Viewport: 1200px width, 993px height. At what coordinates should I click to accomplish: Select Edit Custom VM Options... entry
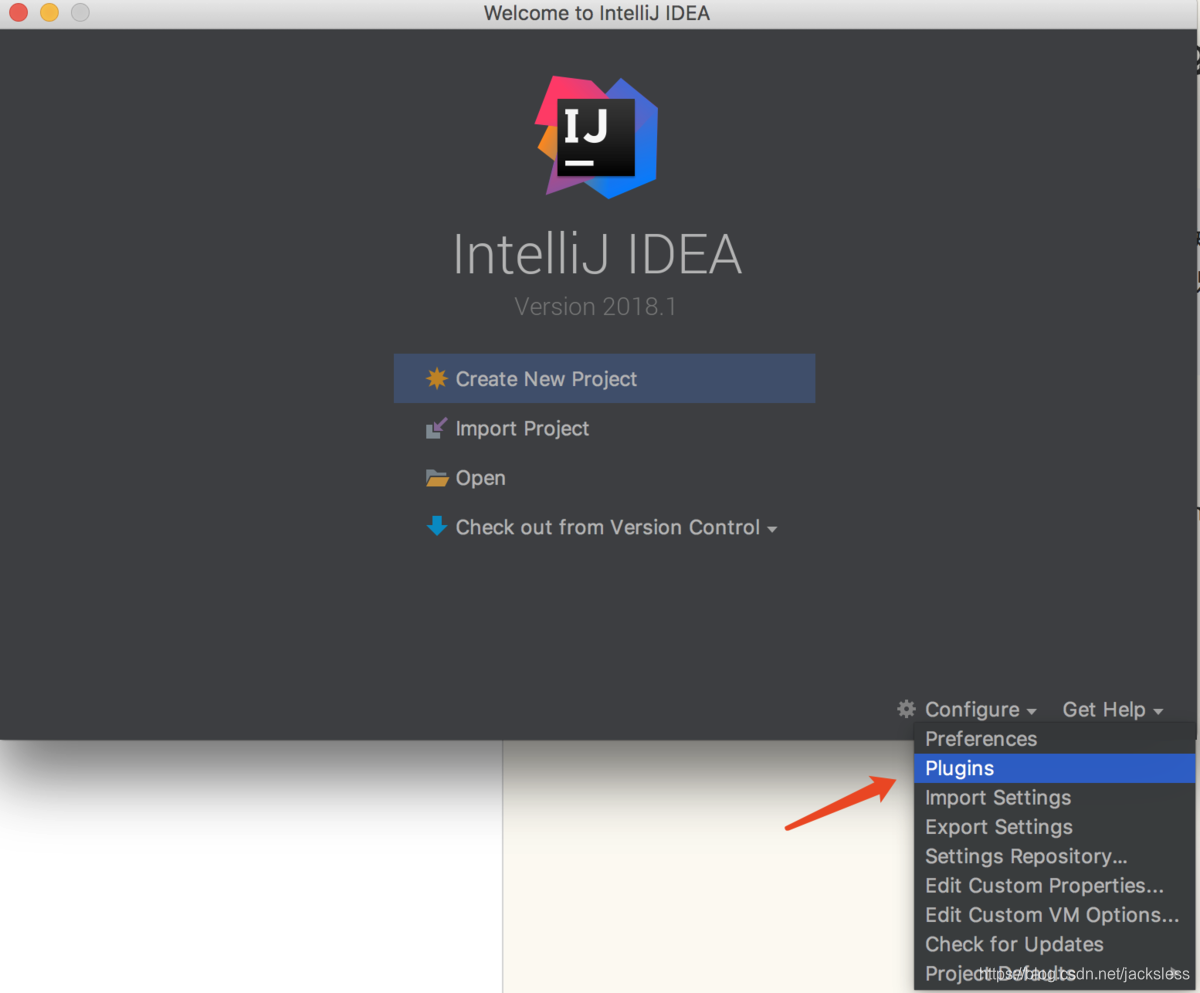pyautogui.click(x=1055, y=915)
